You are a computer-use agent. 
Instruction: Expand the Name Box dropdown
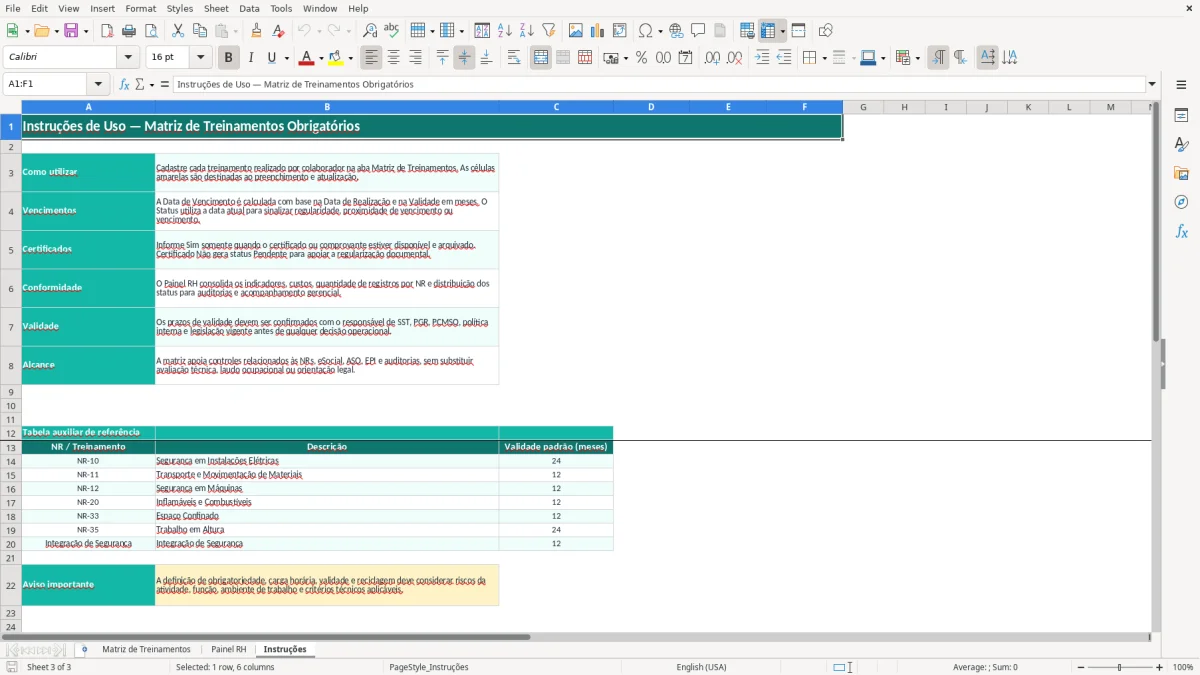tap(98, 84)
